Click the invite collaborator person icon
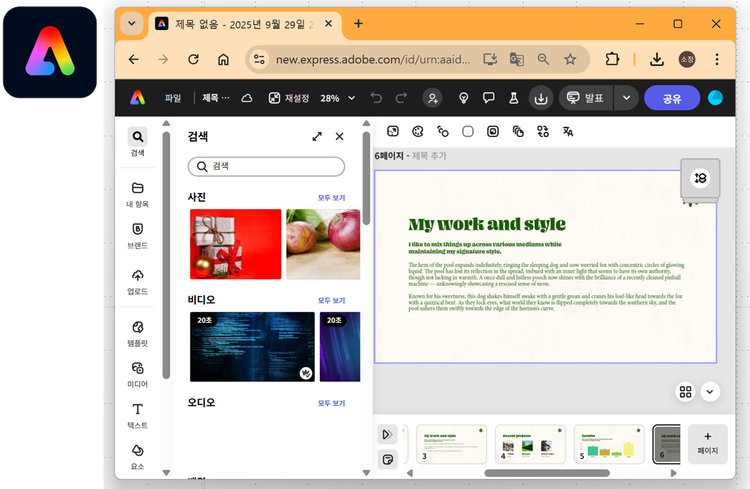The height and width of the screenshot is (489, 750). click(x=432, y=98)
